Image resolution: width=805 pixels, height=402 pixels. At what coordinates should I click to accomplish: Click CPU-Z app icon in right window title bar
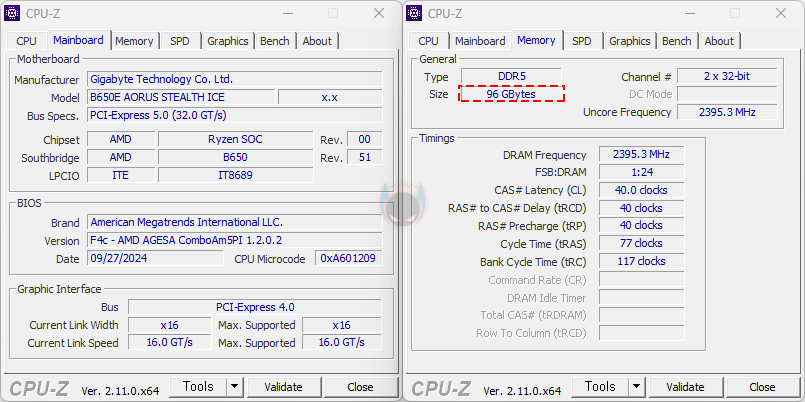[414, 13]
